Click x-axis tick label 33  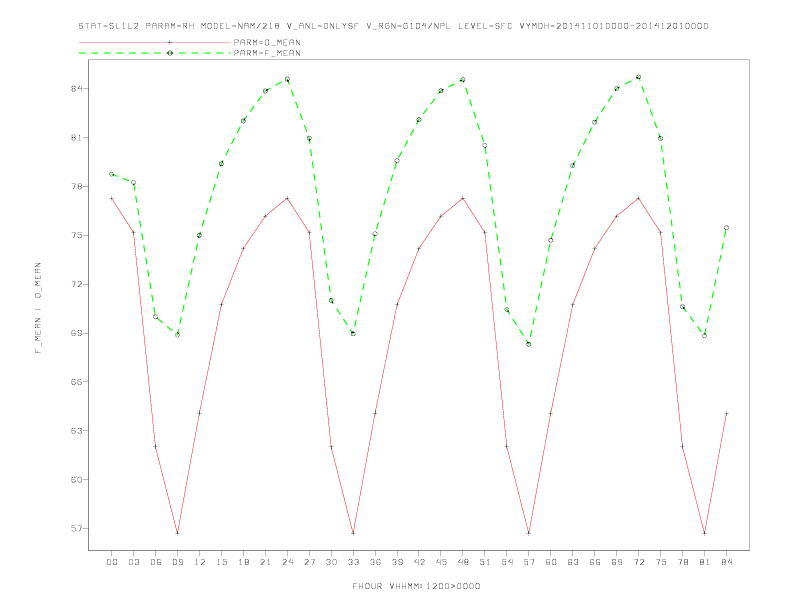pyautogui.click(x=353, y=562)
